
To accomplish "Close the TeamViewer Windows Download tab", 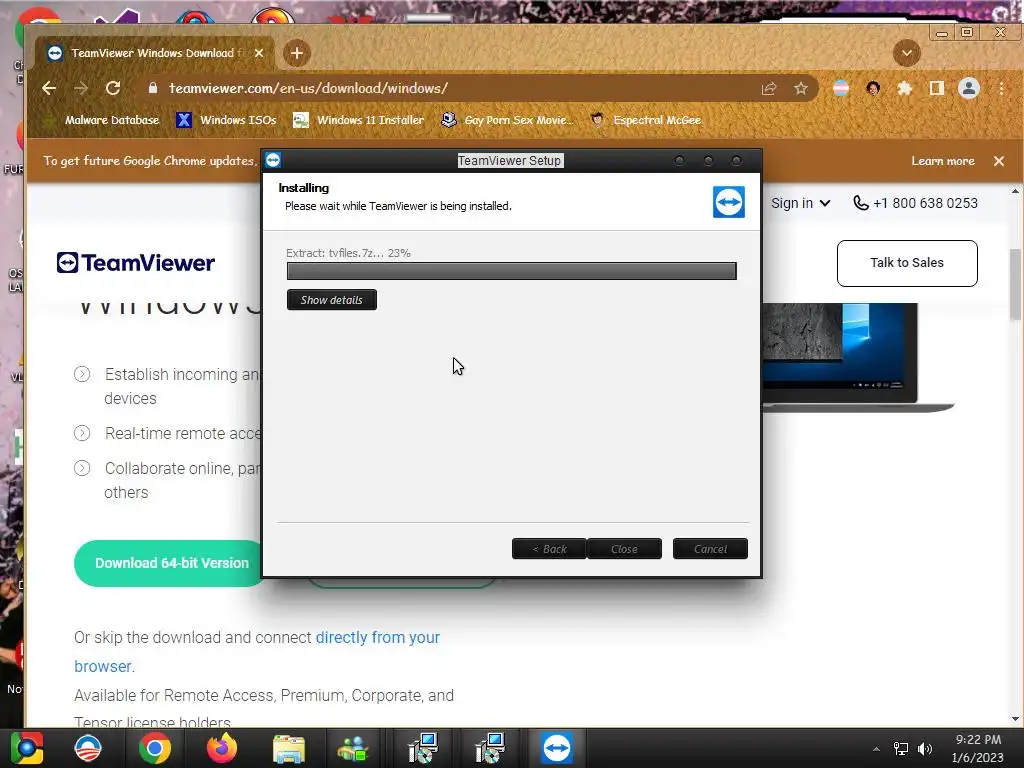I will click(259, 53).
